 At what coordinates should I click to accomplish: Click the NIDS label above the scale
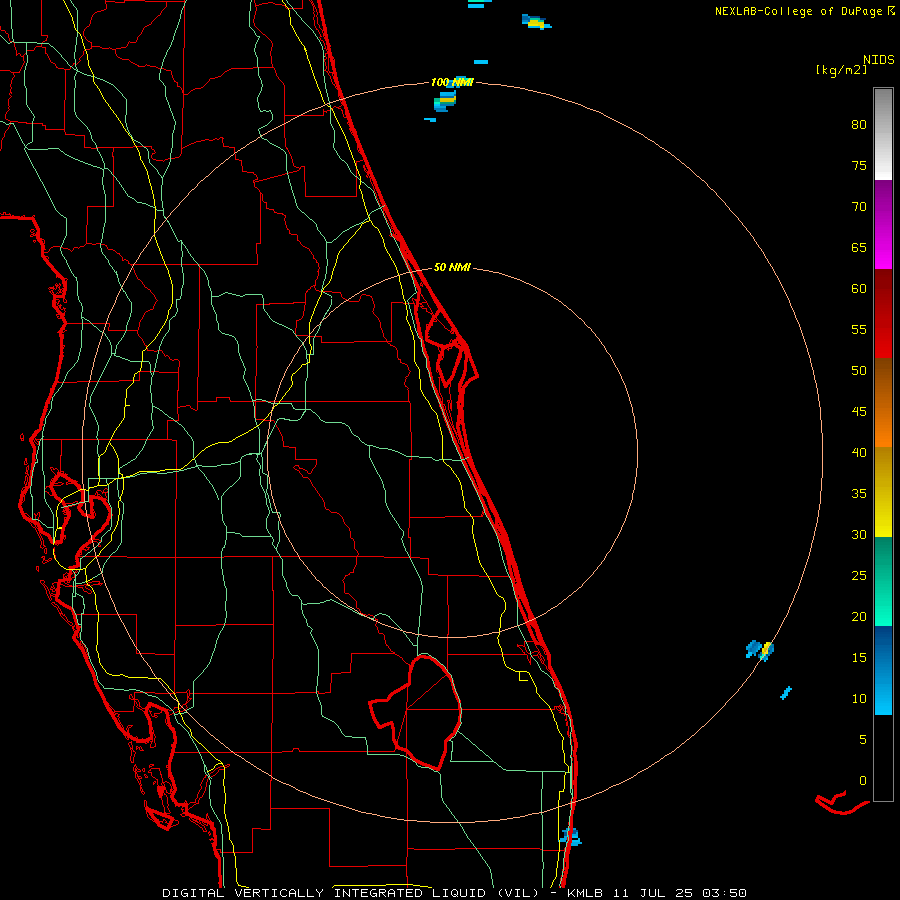click(x=878, y=60)
